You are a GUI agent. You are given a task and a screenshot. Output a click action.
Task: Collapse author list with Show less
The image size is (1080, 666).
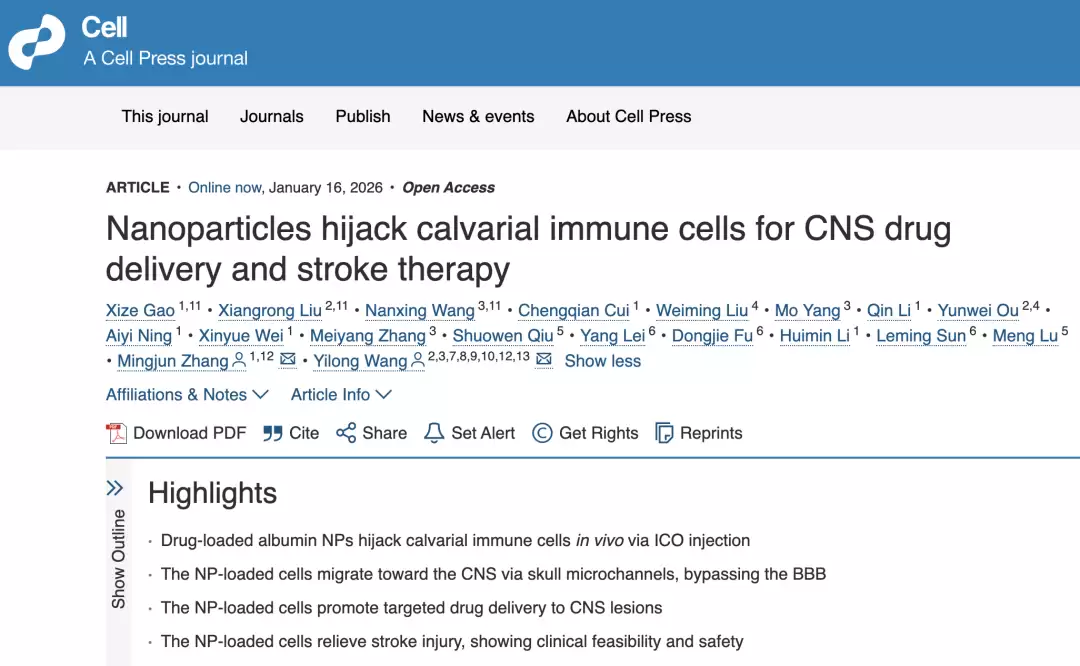602,361
